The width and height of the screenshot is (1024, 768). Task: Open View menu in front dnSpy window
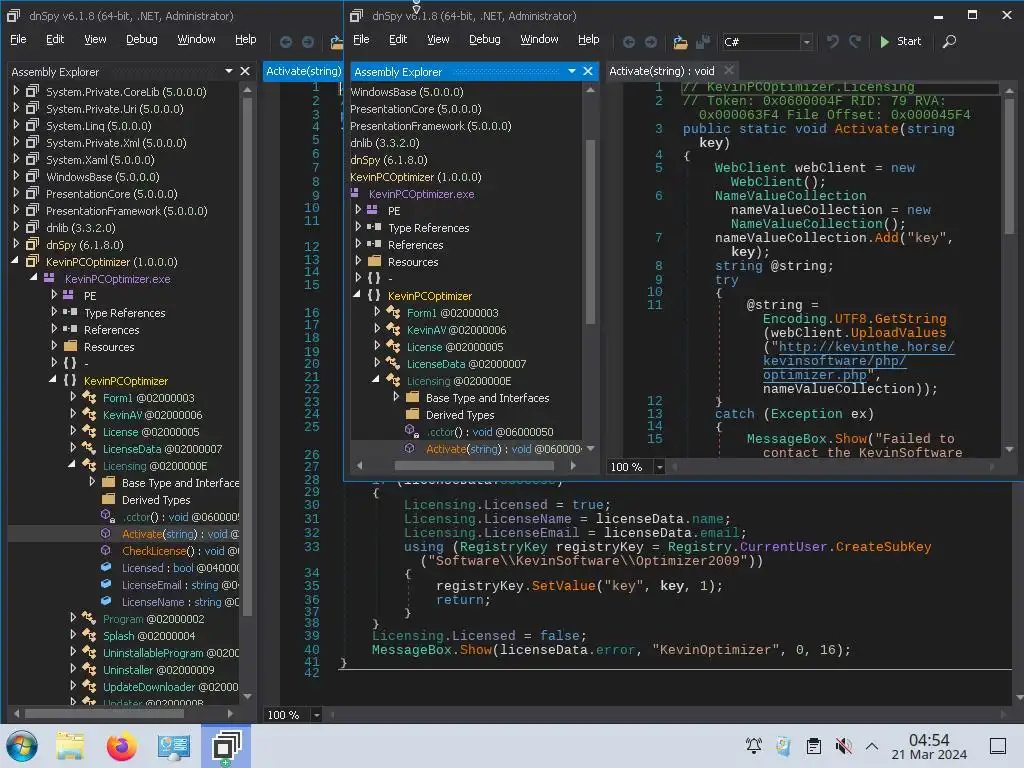tap(438, 39)
